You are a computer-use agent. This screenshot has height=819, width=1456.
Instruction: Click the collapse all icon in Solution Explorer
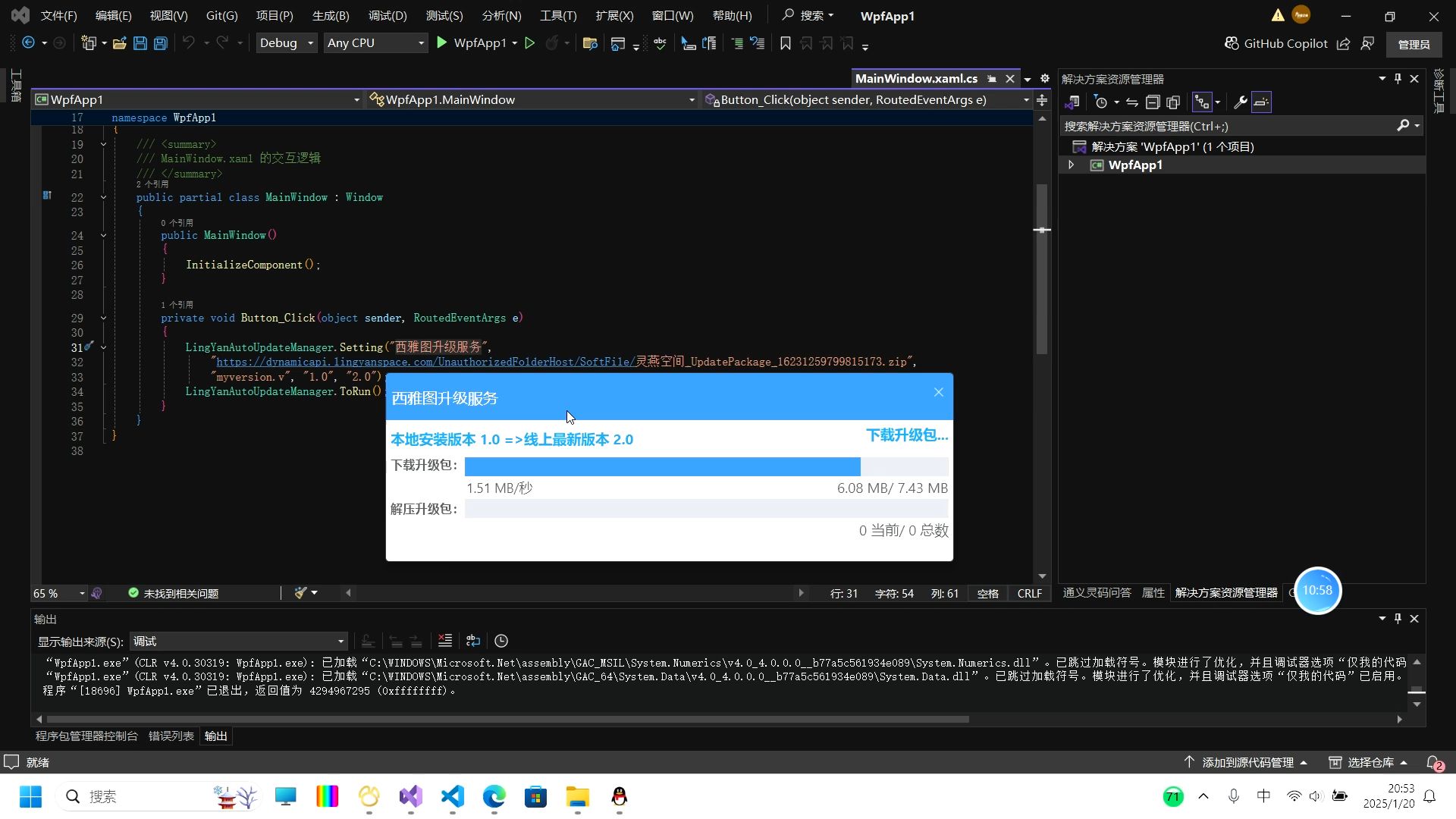(x=1153, y=102)
